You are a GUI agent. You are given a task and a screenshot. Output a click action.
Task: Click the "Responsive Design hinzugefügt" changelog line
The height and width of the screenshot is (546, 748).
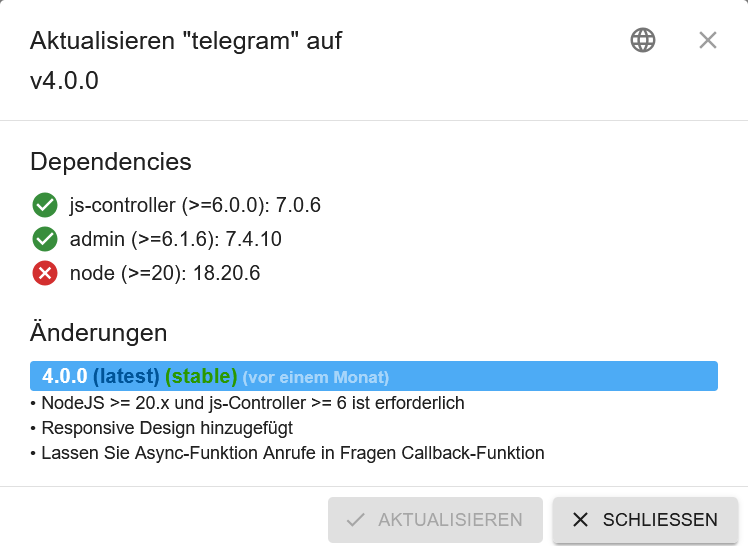[x=166, y=428]
